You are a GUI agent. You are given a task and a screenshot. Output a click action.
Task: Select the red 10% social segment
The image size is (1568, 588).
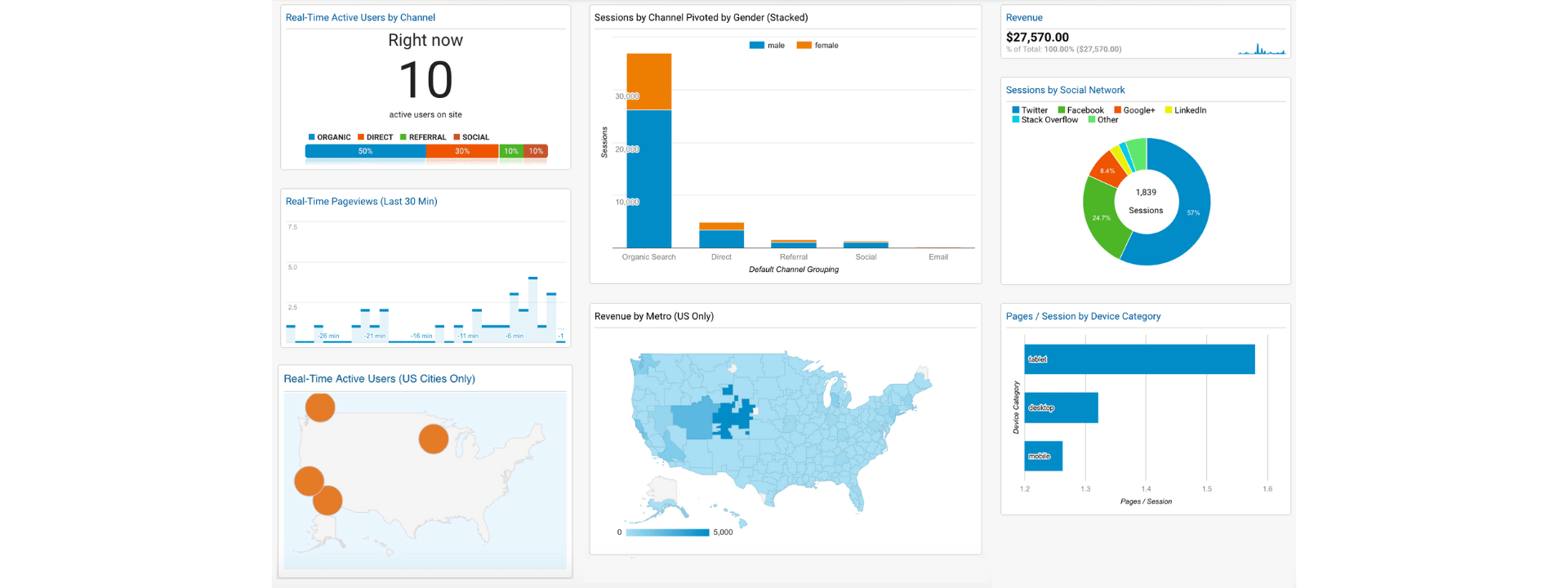pyautogui.click(x=536, y=151)
